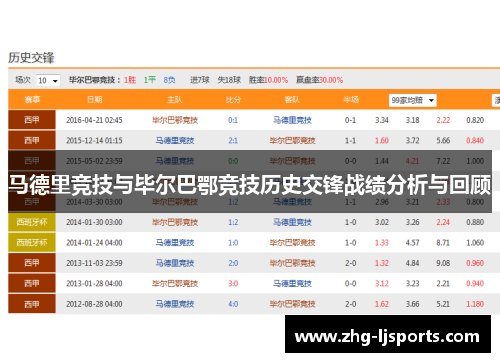Click 进7球 goals scored text
The width and height of the screenshot is (500, 362).
click(200, 80)
